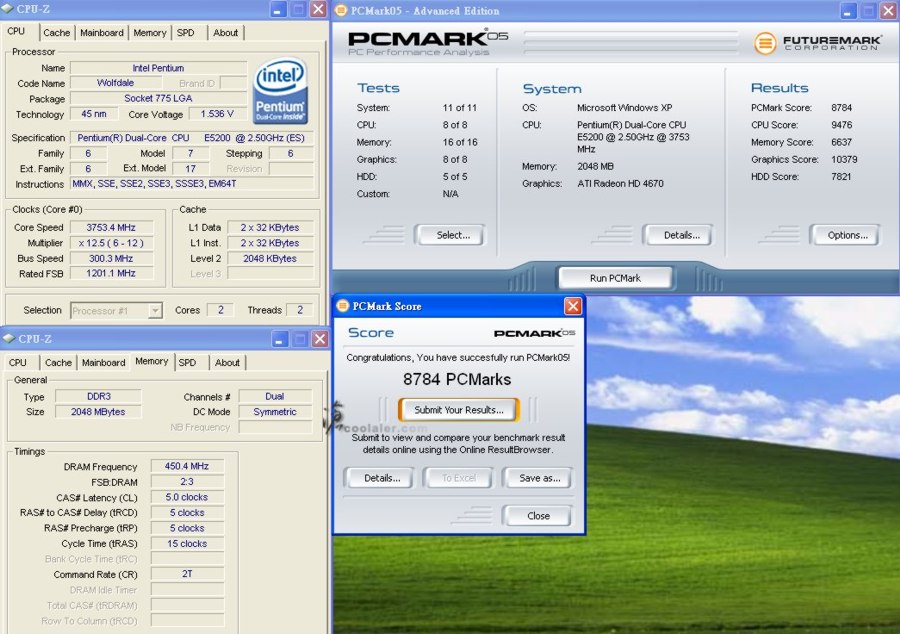Image resolution: width=900 pixels, height=634 pixels.
Task: Click Submit Your Results... button
Action: click(x=459, y=410)
